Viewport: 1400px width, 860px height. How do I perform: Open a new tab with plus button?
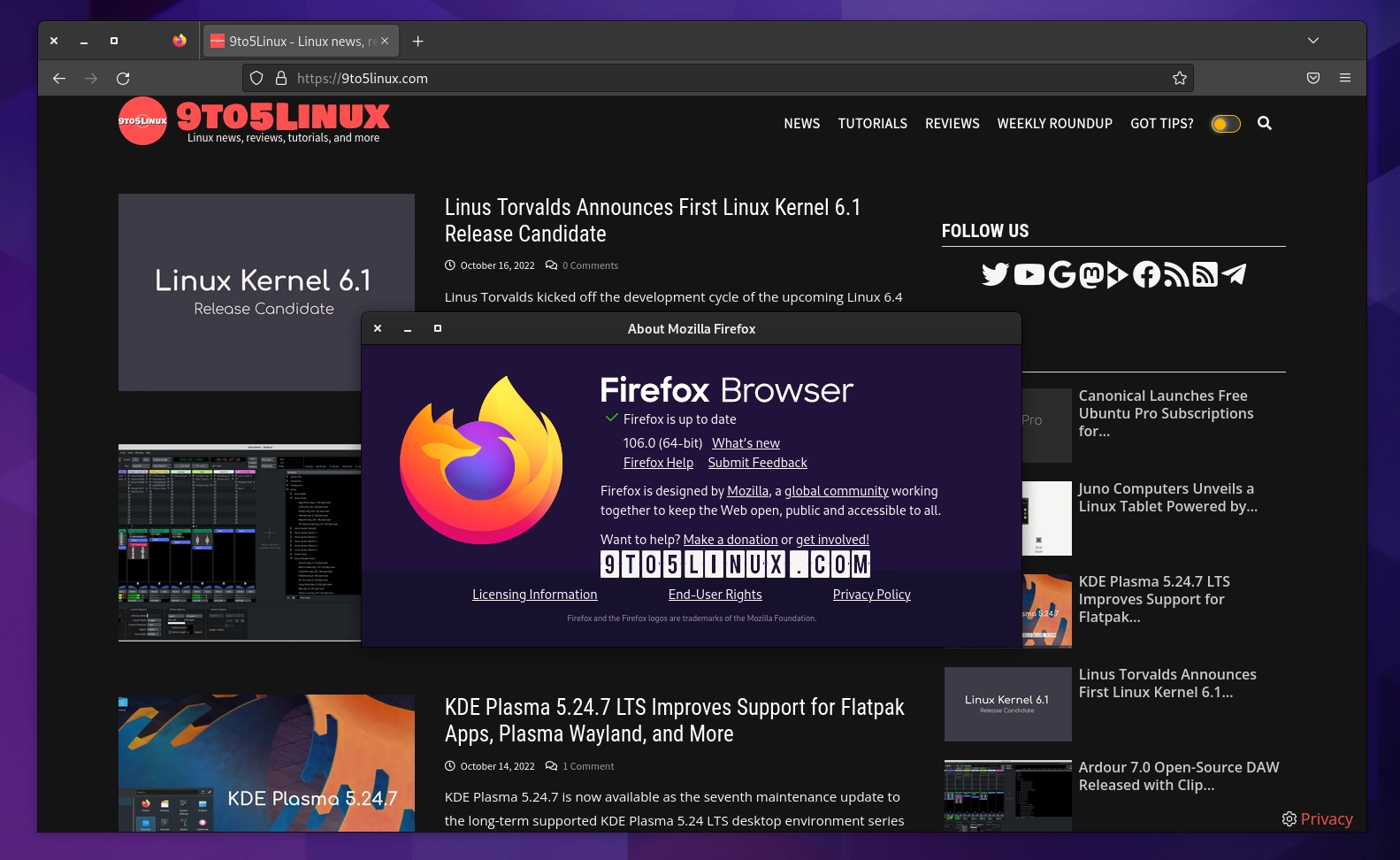(x=418, y=41)
